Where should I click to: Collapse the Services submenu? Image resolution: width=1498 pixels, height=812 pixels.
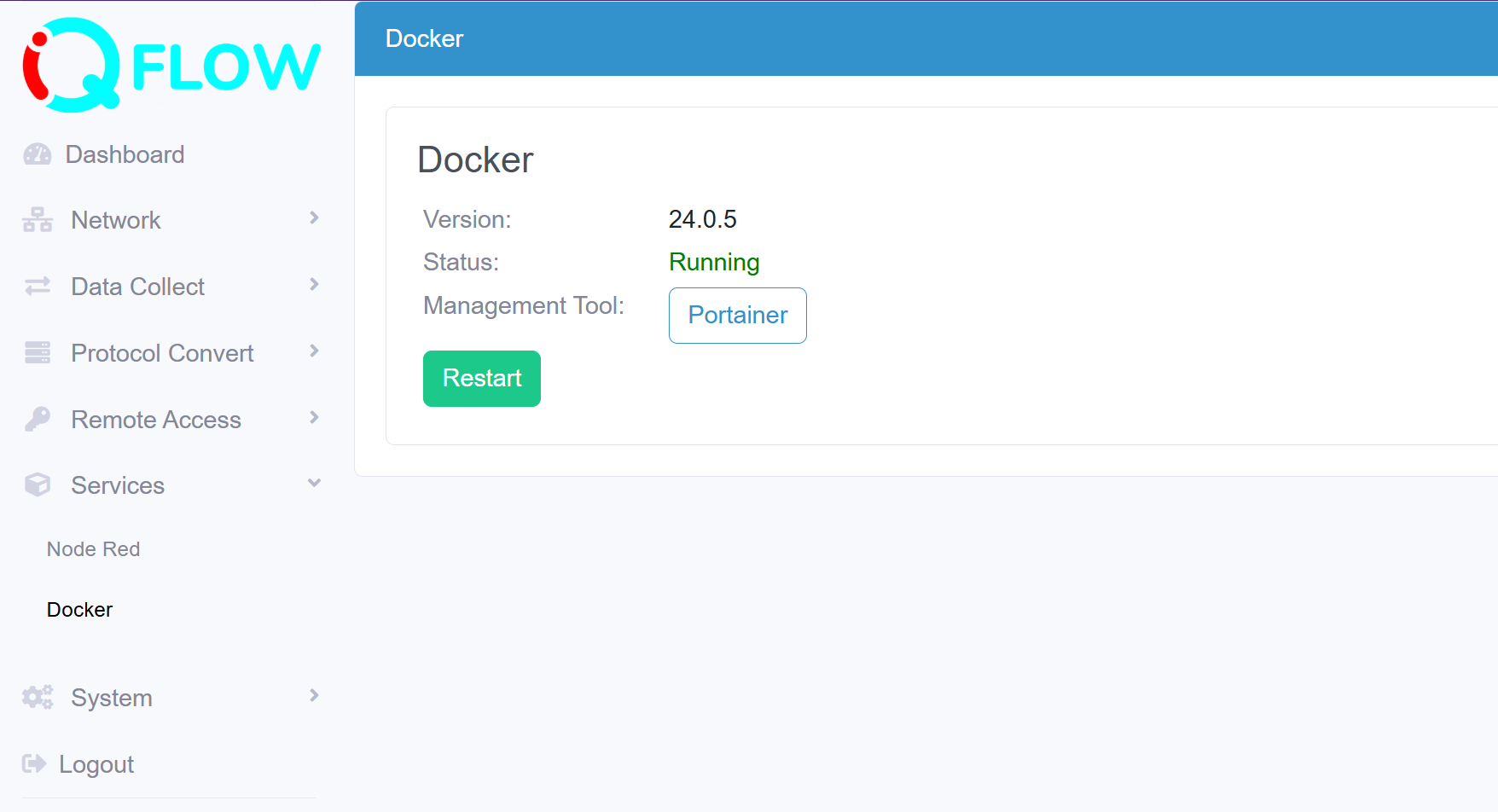pos(314,483)
